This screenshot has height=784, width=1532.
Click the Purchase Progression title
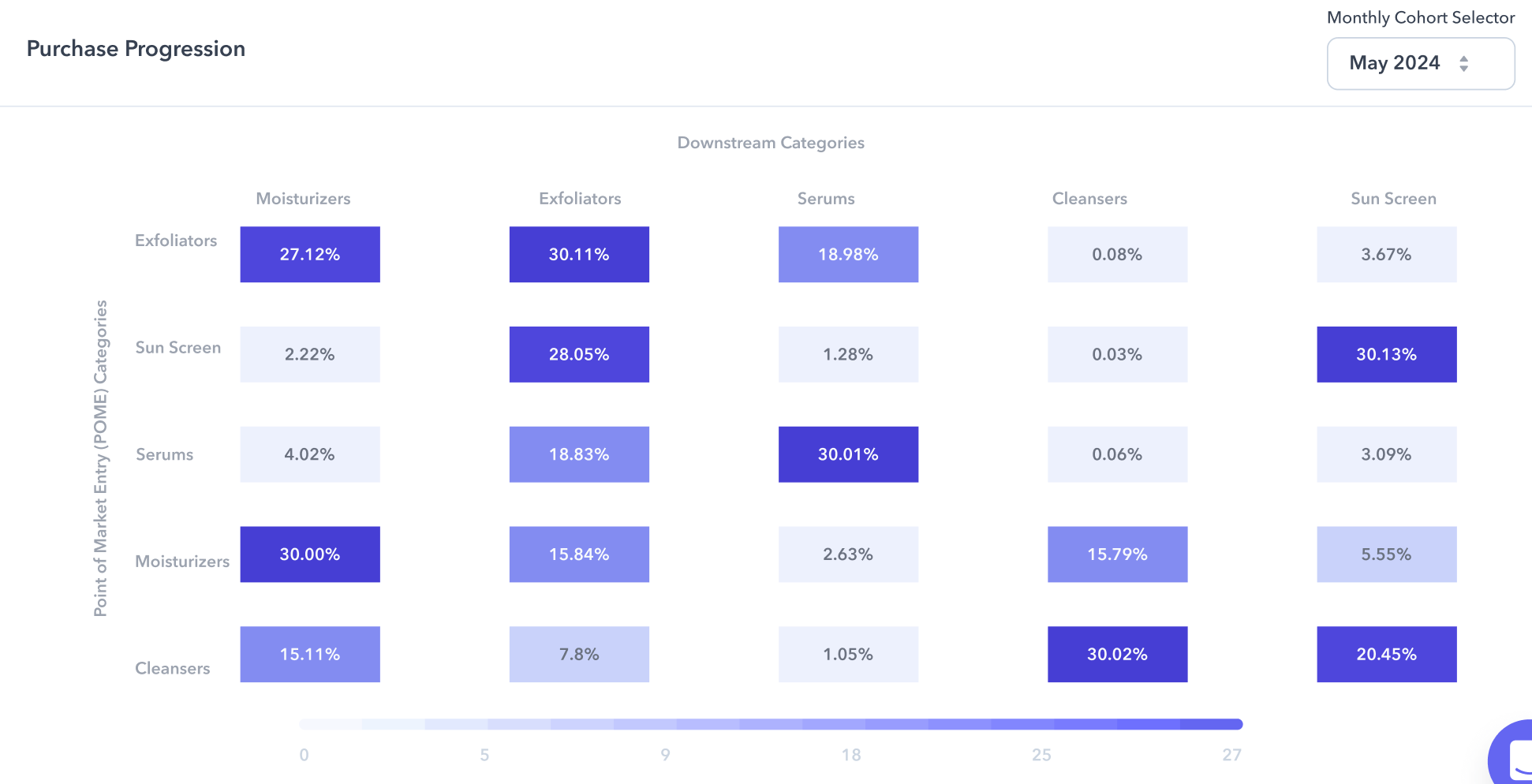tap(136, 49)
